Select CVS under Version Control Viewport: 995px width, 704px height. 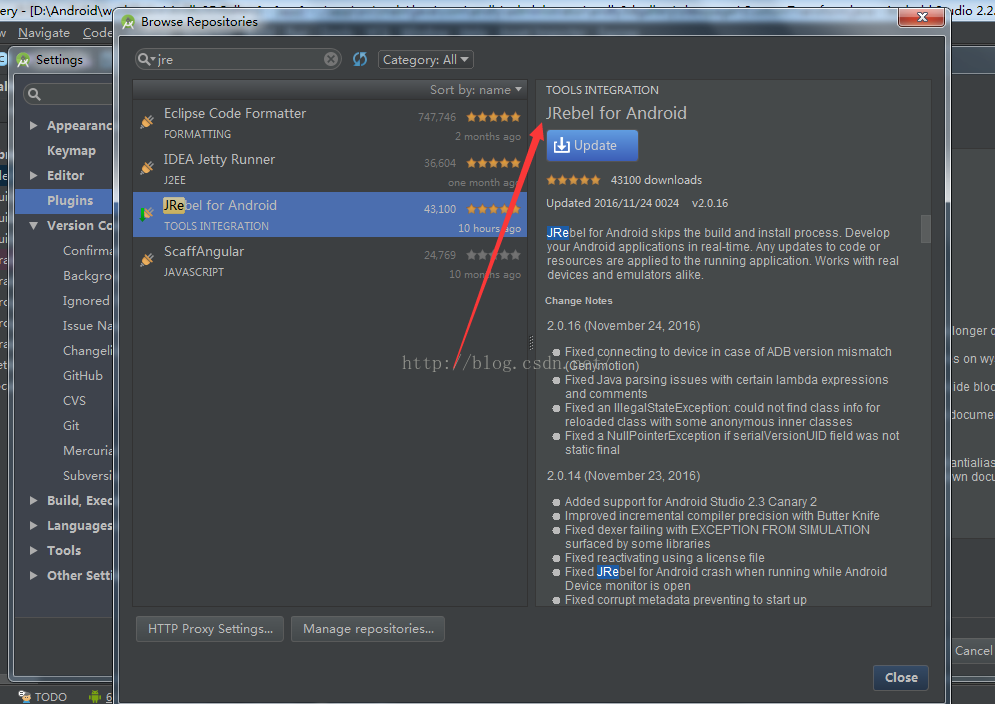click(x=74, y=401)
